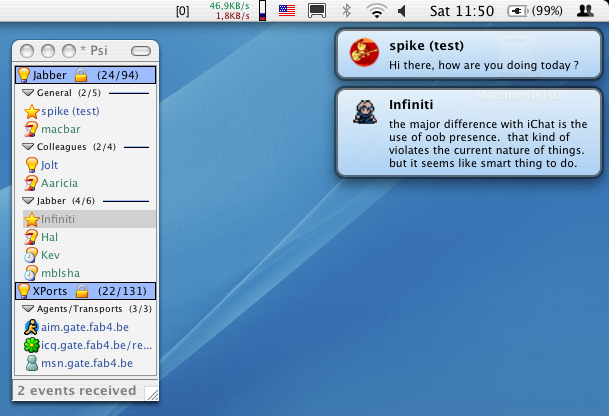Click the [0] counter in the menu bar
Image resolution: width=609 pixels, height=416 pixels.
click(x=183, y=11)
